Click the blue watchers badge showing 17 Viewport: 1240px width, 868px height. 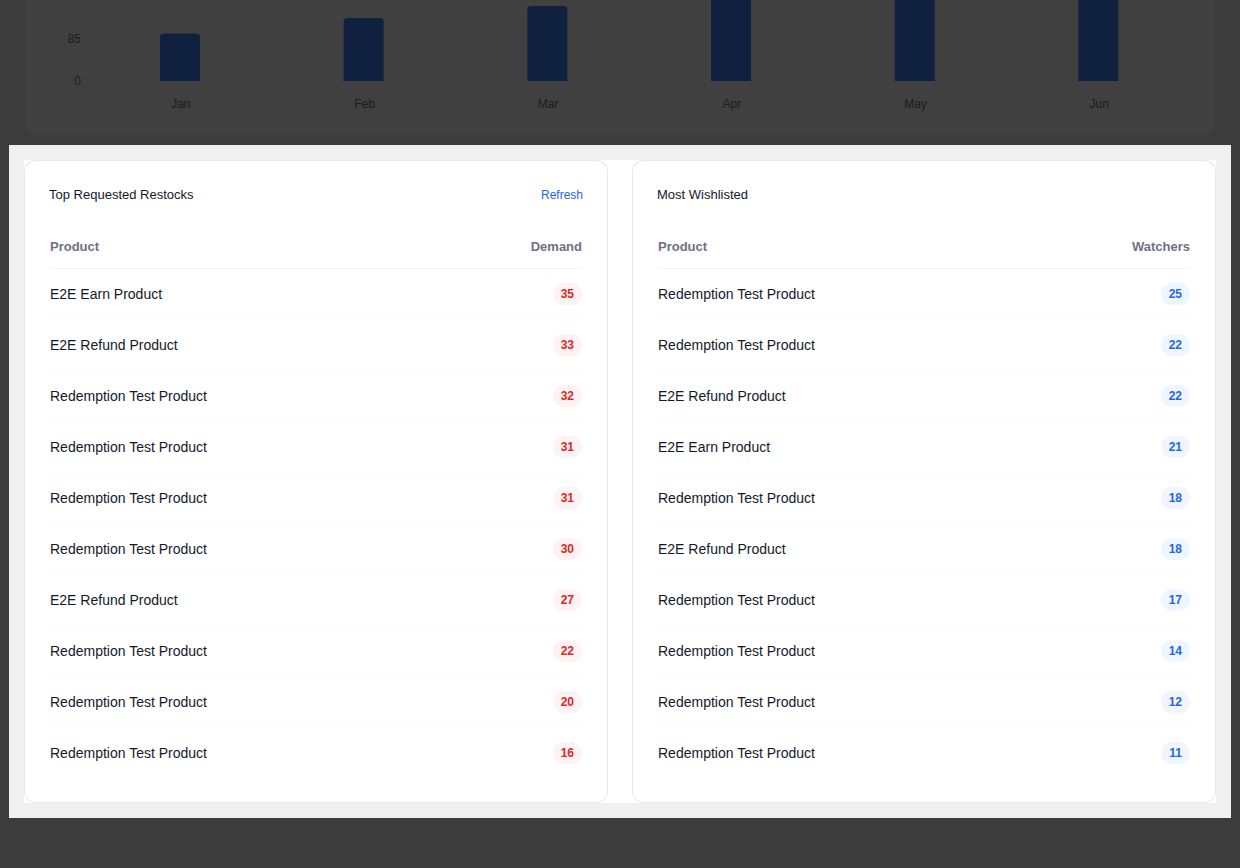point(1175,600)
